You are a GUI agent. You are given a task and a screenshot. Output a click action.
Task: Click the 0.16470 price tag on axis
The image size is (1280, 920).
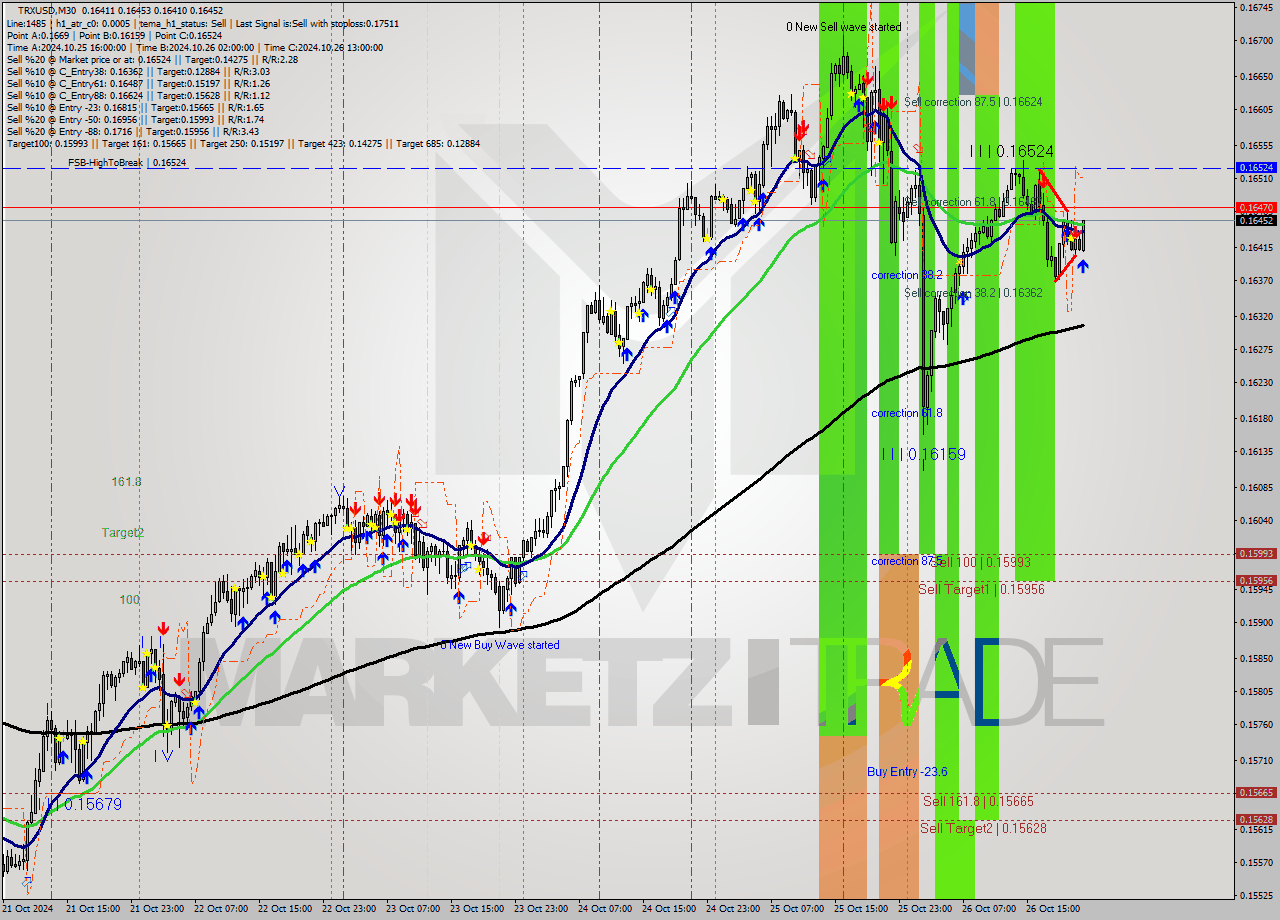(1256, 207)
